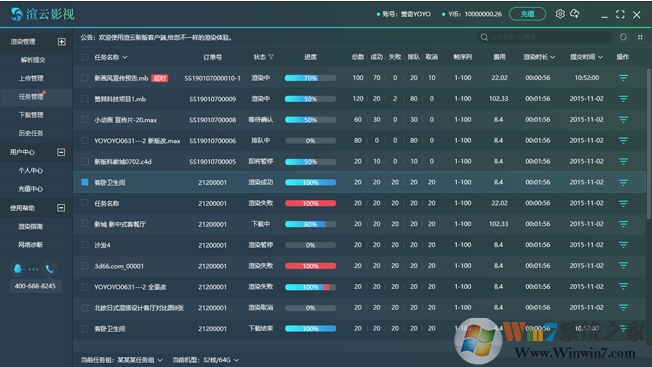
Task: Click the announcement text 公告
Action: point(156,37)
